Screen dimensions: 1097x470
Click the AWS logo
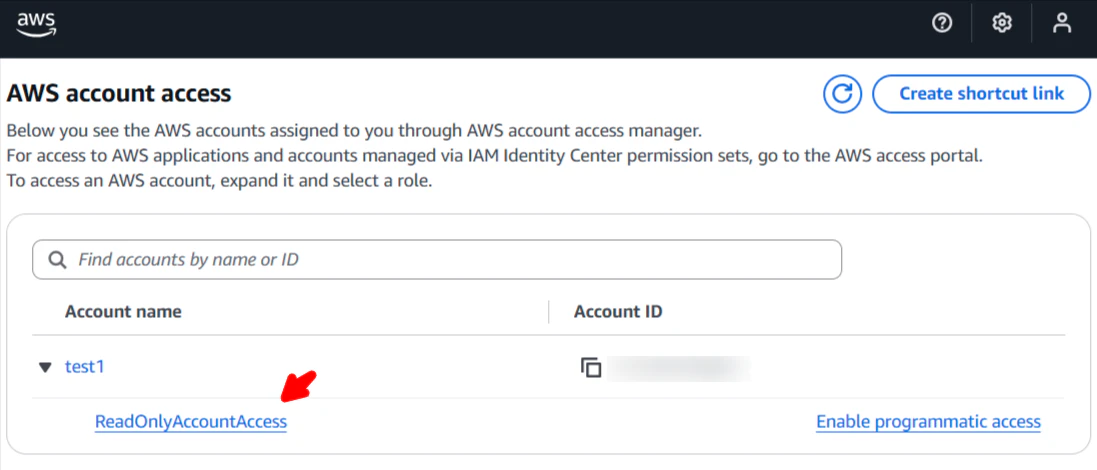tap(36, 24)
